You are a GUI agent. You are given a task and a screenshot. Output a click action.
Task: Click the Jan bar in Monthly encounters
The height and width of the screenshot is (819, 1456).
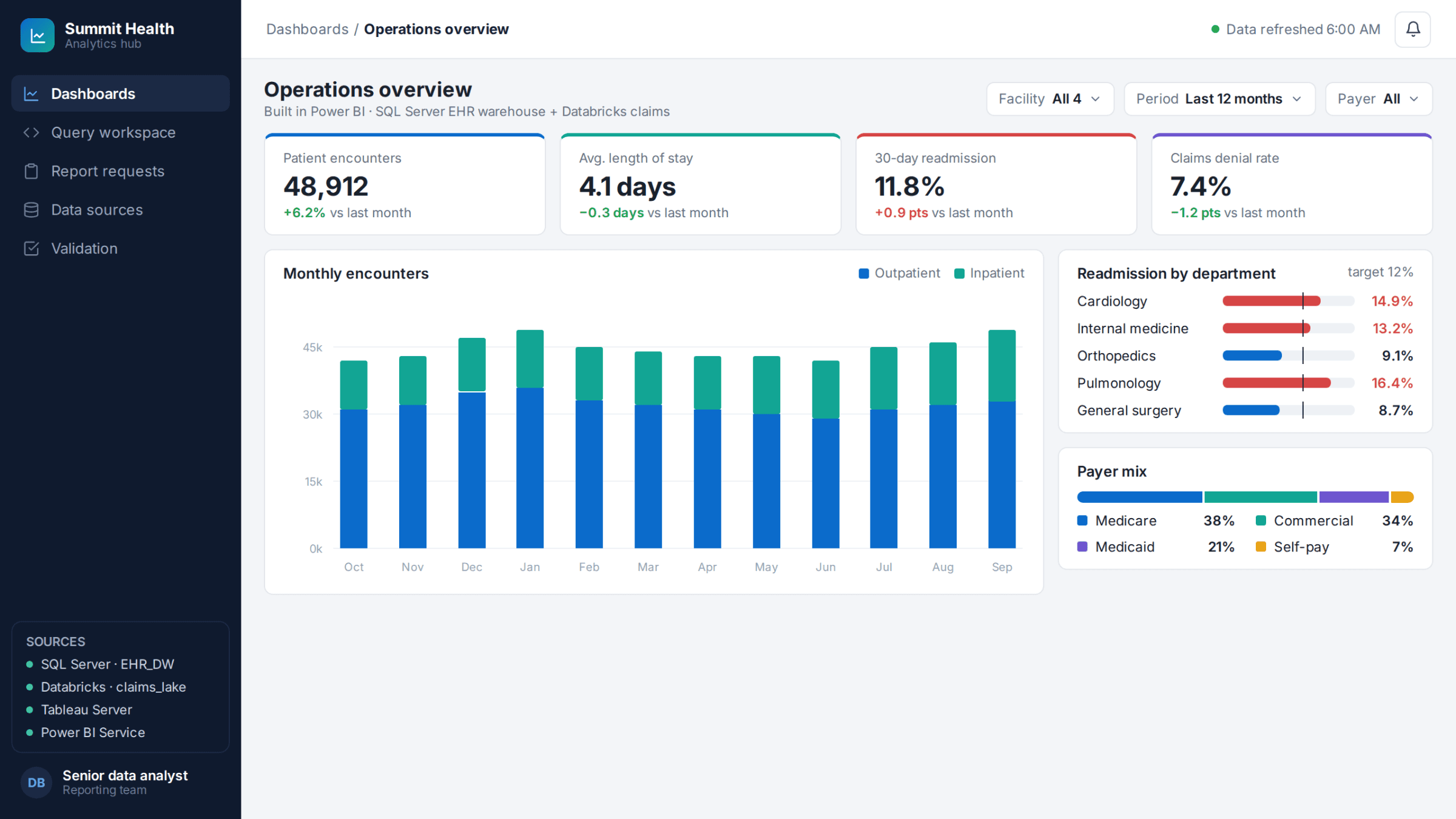530,439
